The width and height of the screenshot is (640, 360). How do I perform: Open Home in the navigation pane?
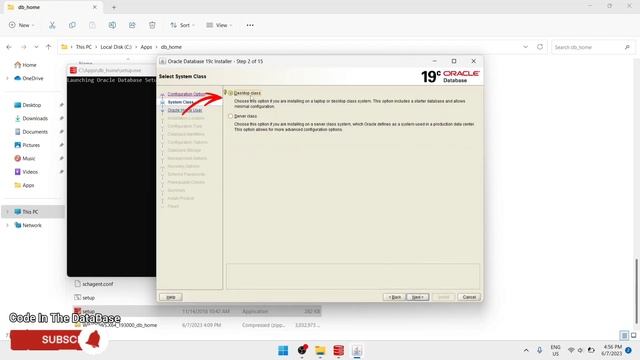25,65
